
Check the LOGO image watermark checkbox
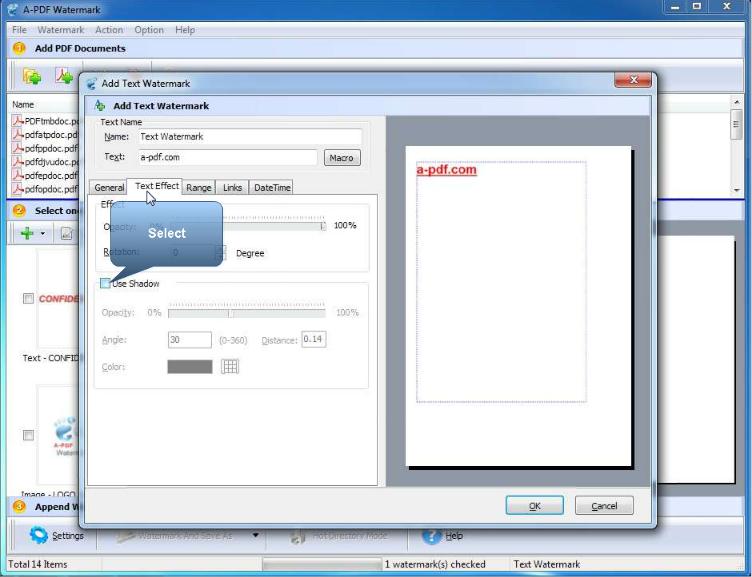28,435
